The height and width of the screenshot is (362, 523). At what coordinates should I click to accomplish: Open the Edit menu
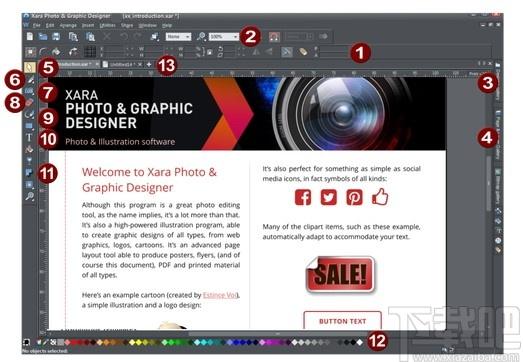tap(50, 25)
